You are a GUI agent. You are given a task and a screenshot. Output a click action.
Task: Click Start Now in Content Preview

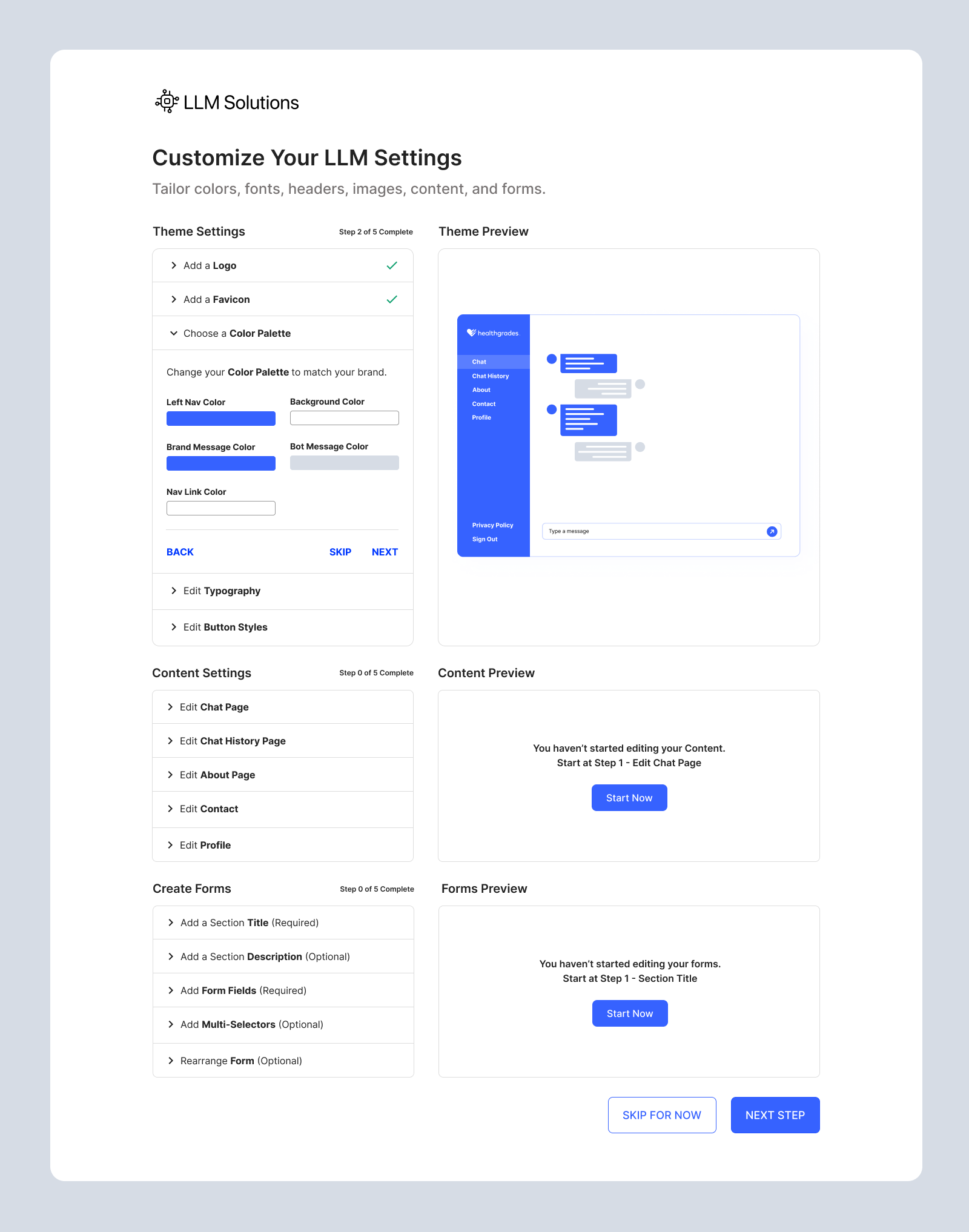[629, 797]
